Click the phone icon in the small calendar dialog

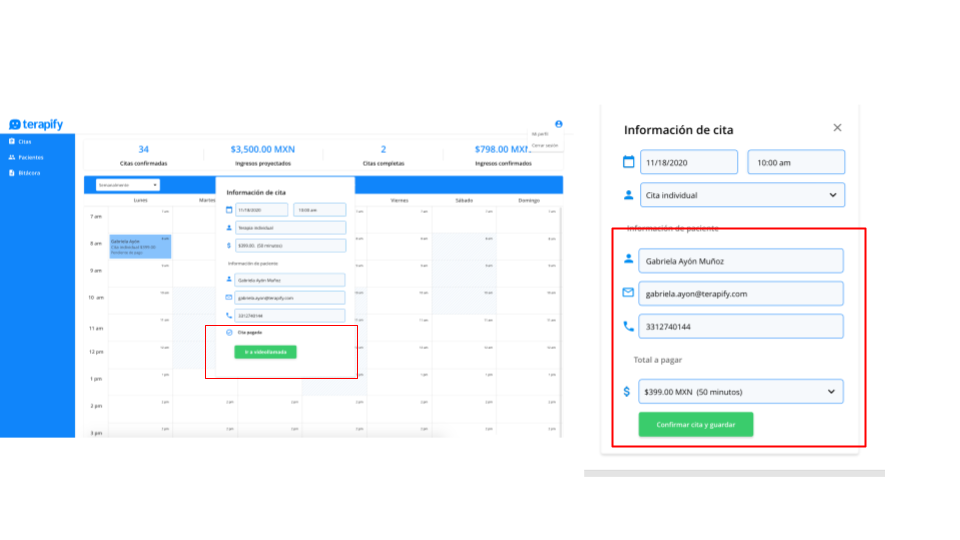(x=229, y=316)
